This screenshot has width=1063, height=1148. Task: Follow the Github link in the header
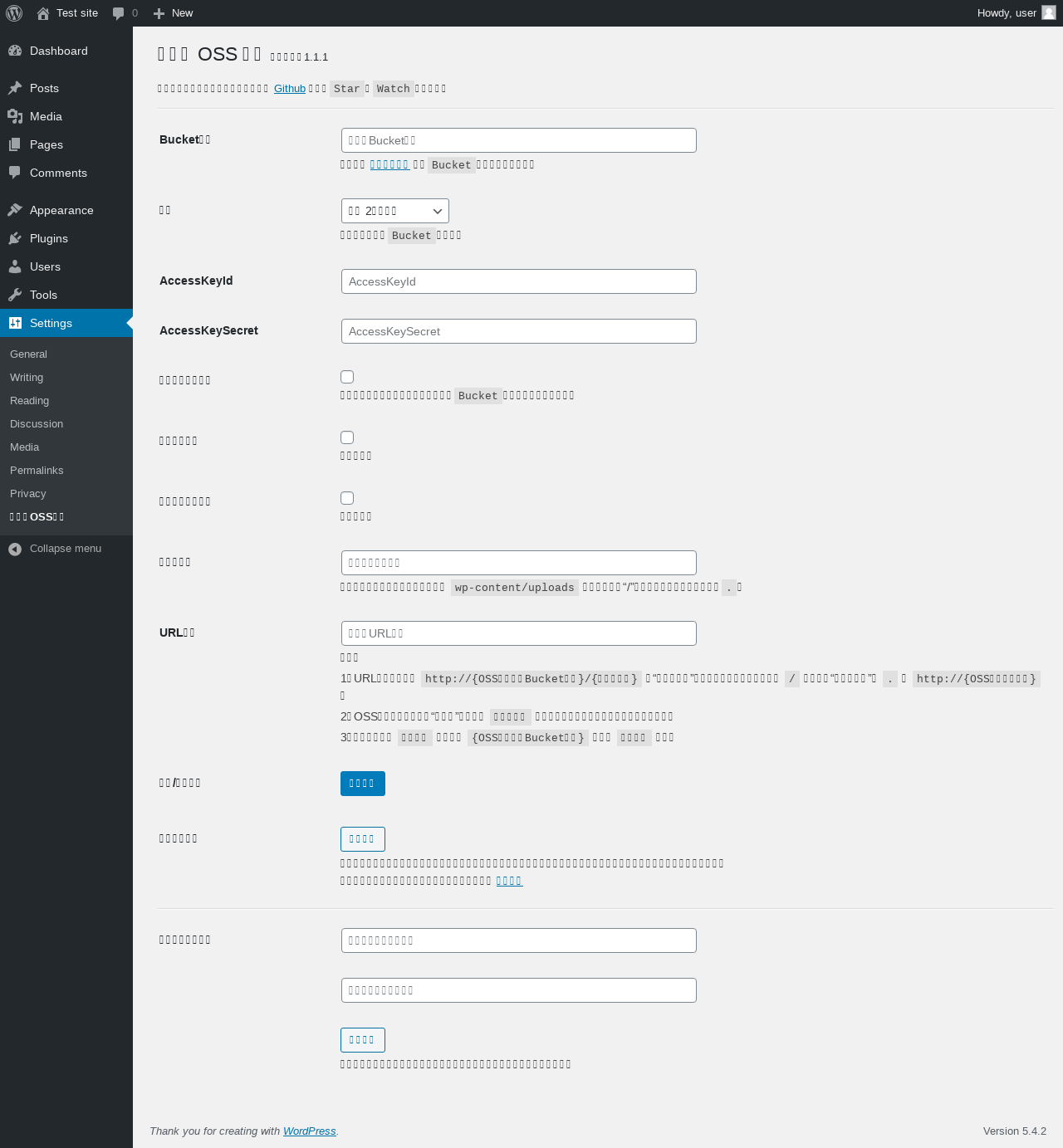point(290,89)
